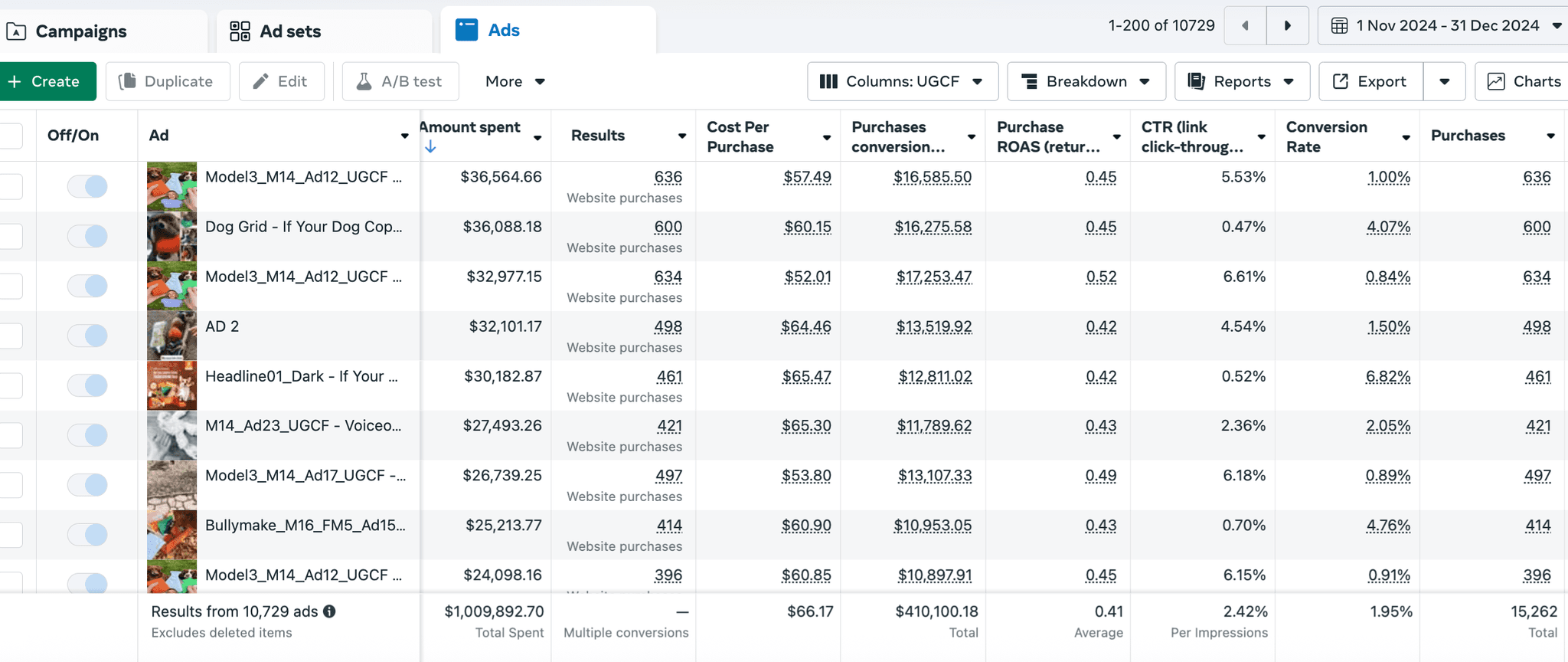
Task: Click the green Create button
Action: [x=46, y=81]
